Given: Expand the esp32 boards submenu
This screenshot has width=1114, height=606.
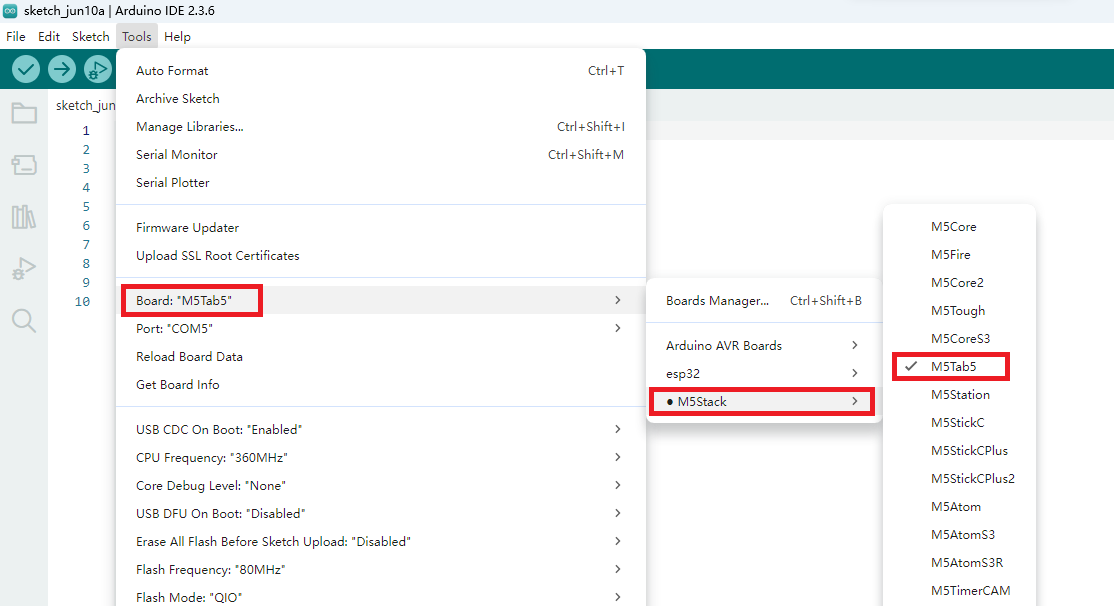Looking at the screenshot, I should pyautogui.click(x=764, y=374).
